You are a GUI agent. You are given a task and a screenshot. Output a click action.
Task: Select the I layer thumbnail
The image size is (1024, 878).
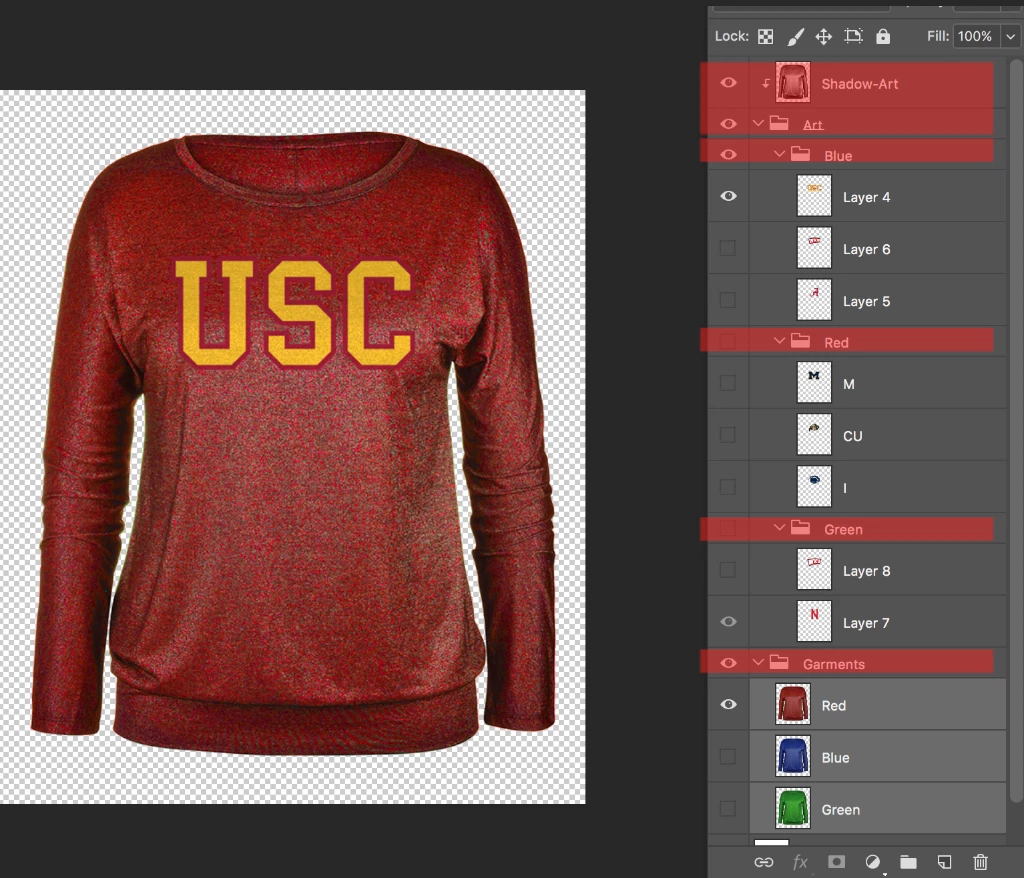pos(814,487)
